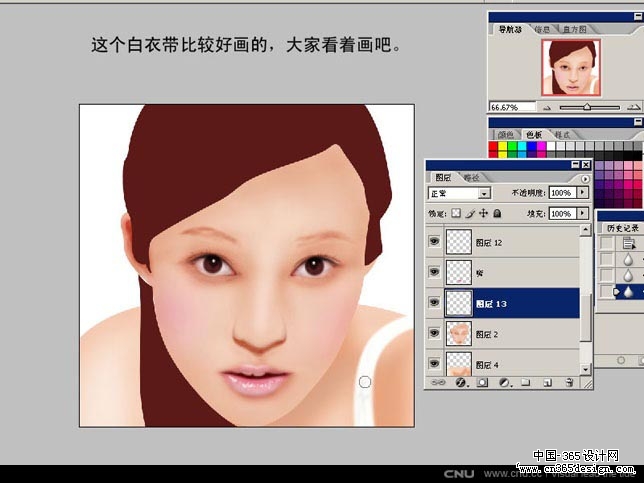The height and width of the screenshot is (483, 644).
Task: Click the create new layer icon
Action: [547, 383]
